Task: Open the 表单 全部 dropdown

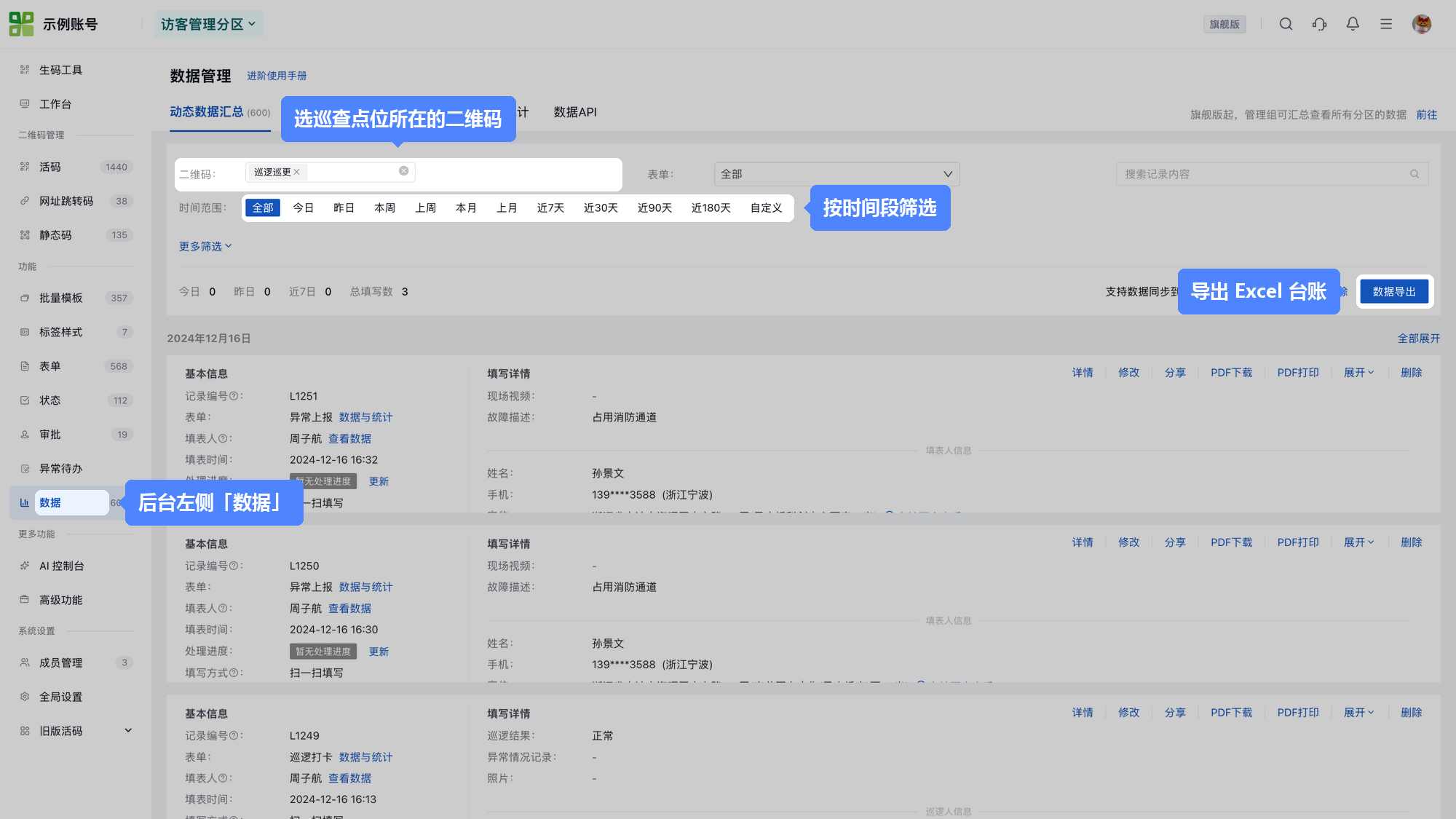Action: click(x=836, y=174)
